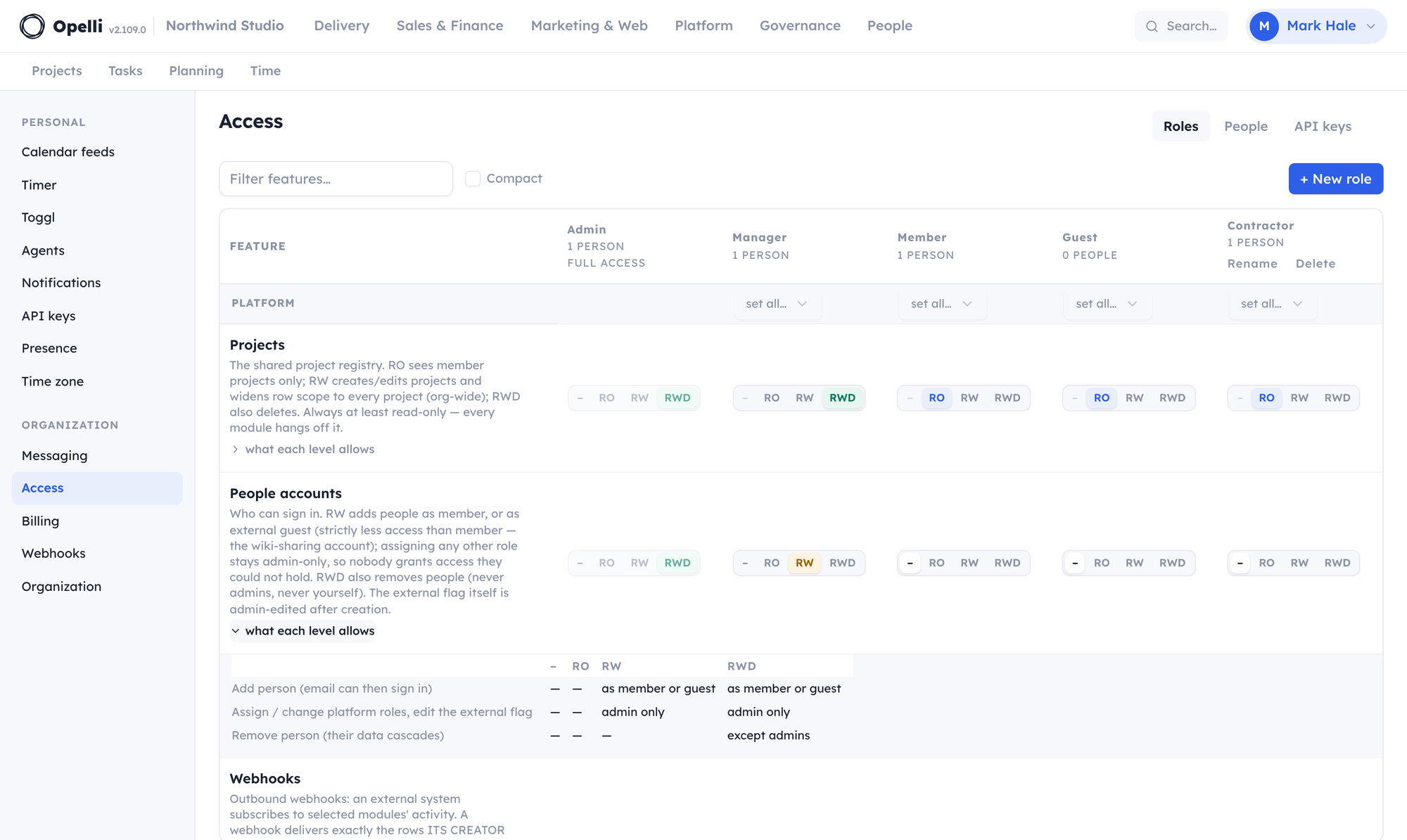Screen dimensions: 1407x840
Task: Open Calendar feeds in the sidebar
Action: tap(97, 152)
